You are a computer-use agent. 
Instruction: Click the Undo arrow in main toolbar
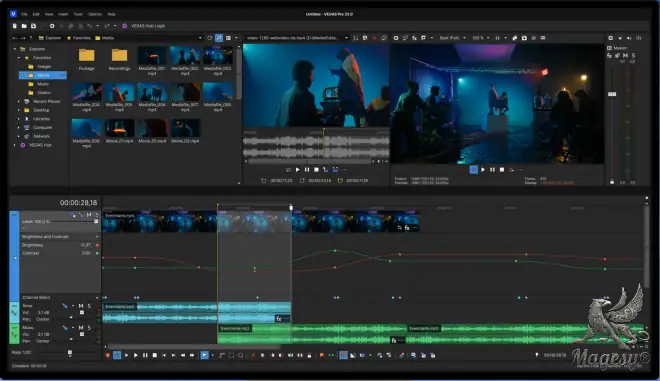89,26
